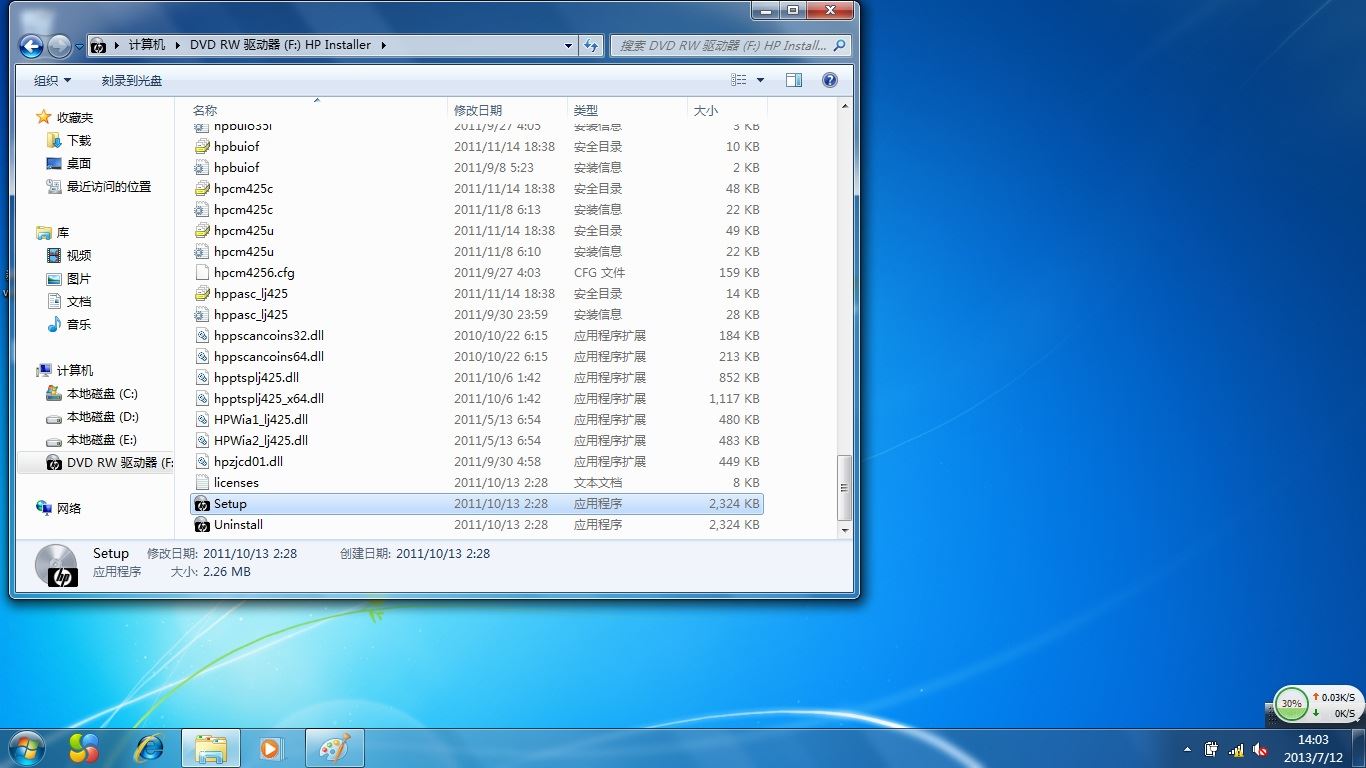Open Internet Explorer from taskbar
1366x768 pixels.
click(149, 748)
